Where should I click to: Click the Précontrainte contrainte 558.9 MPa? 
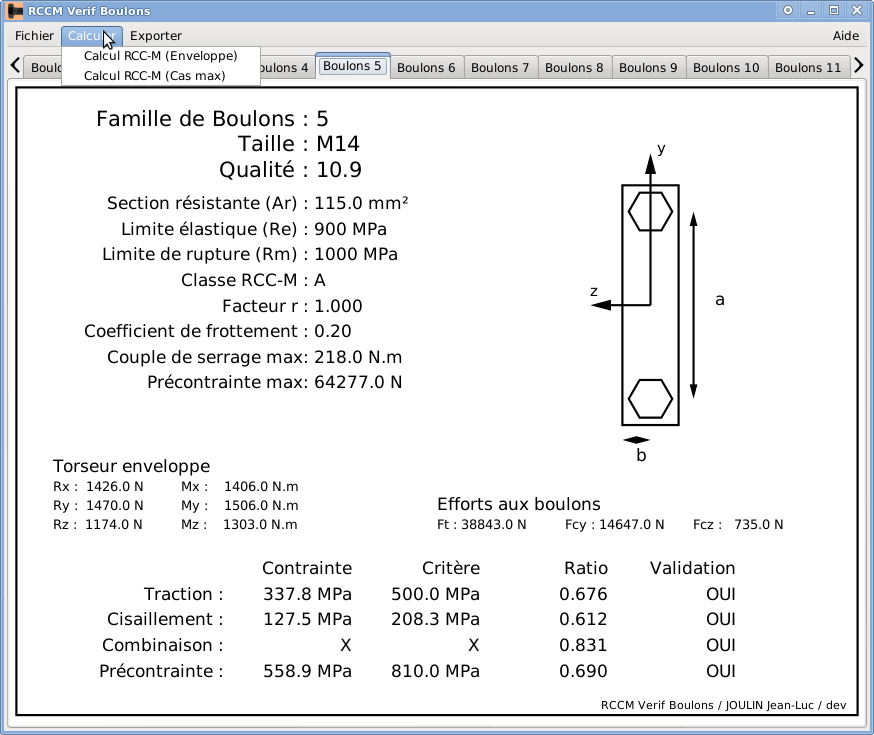pyautogui.click(x=307, y=671)
